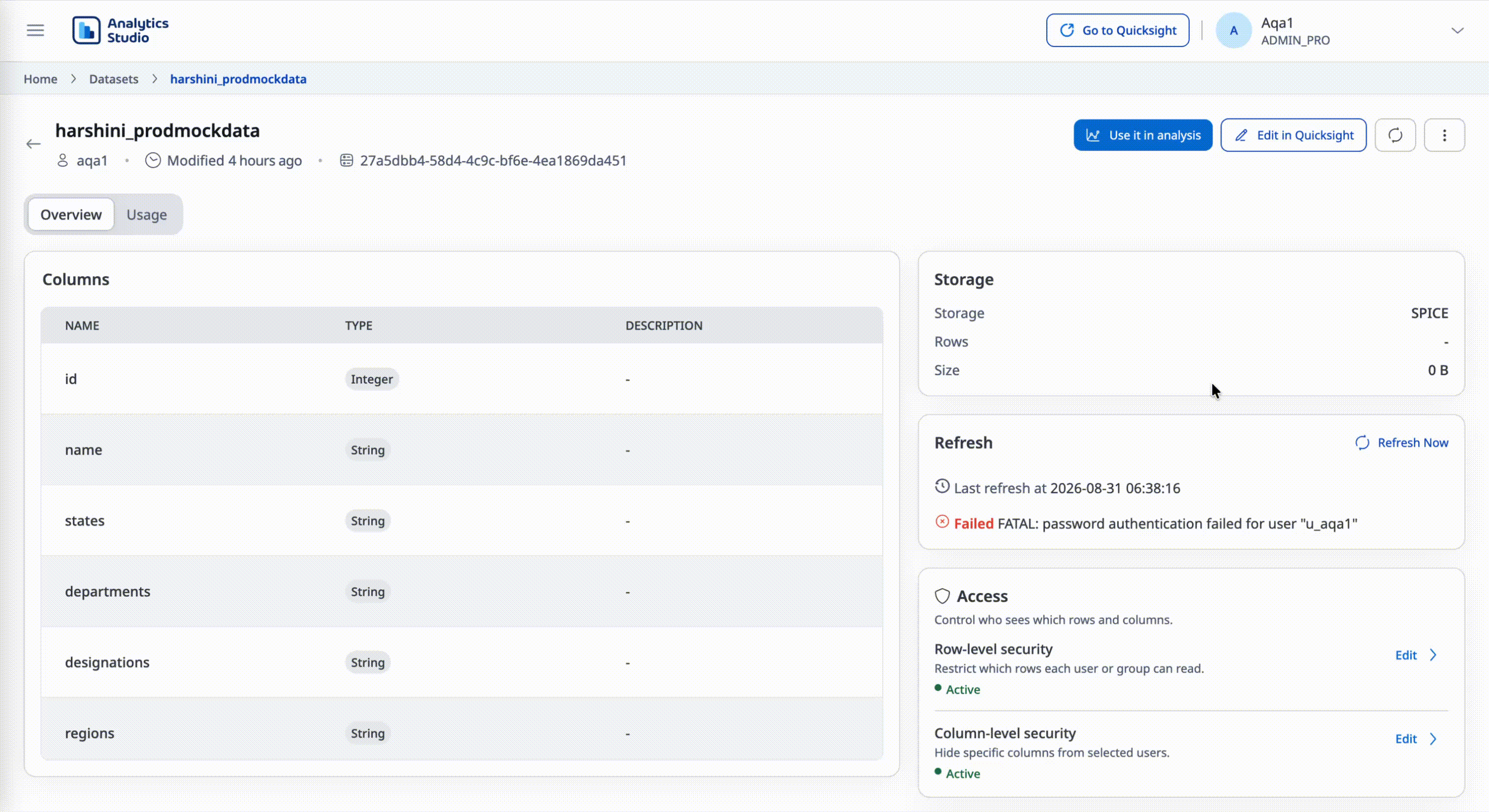Viewport: 1489px width, 812px height.
Task: Open the Datasets breadcrumb
Action: [113, 79]
